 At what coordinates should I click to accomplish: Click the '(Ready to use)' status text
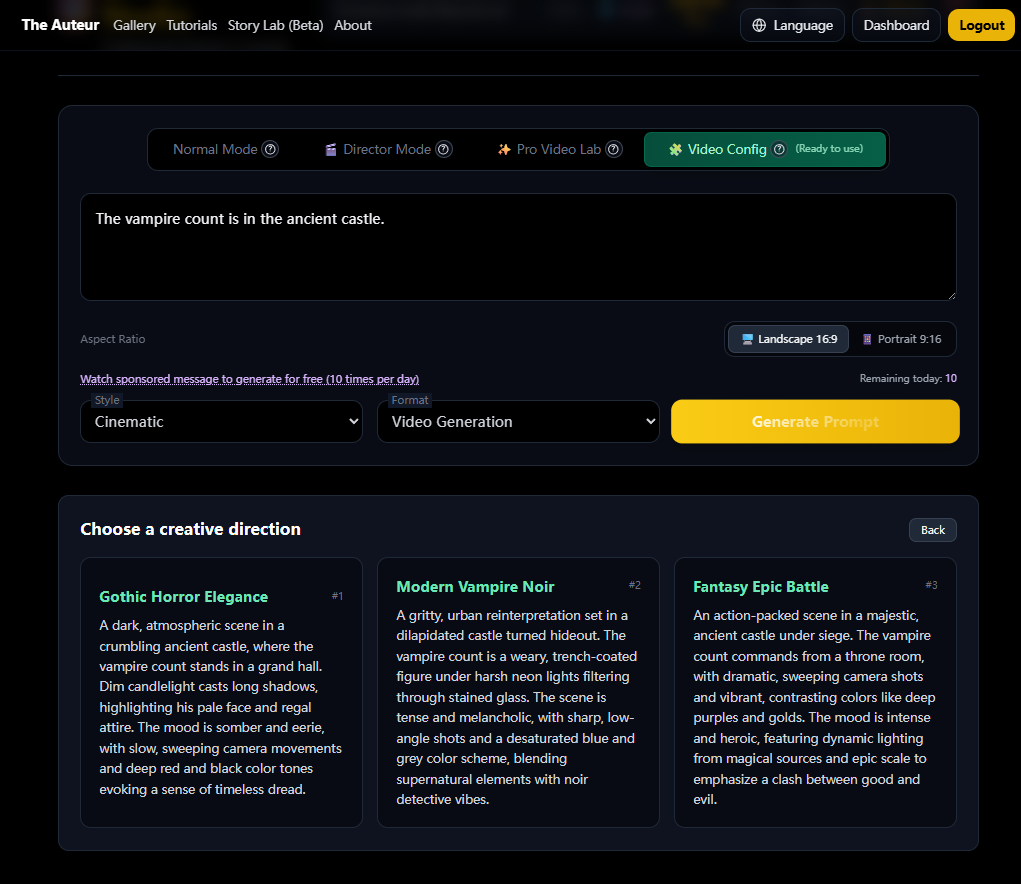[829, 148]
